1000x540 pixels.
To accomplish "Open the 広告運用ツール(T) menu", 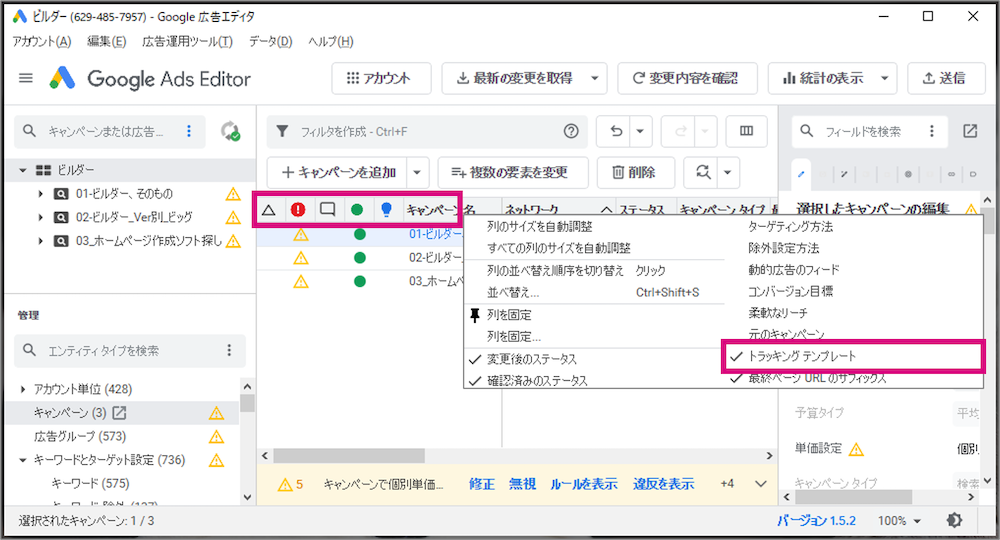I will pyautogui.click(x=187, y=41).
